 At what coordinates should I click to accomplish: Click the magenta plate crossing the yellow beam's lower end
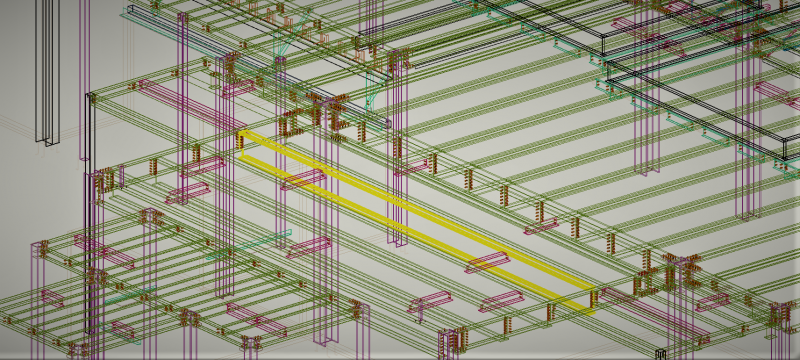pos(487,262)
